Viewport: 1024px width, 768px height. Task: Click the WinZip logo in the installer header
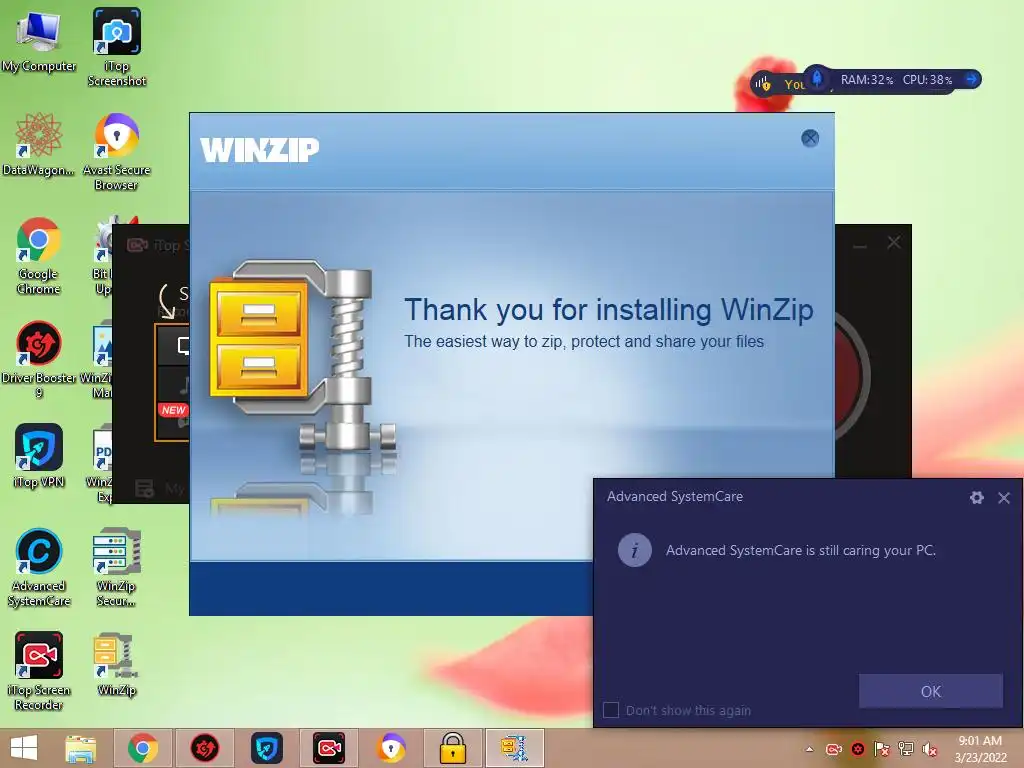259,150
